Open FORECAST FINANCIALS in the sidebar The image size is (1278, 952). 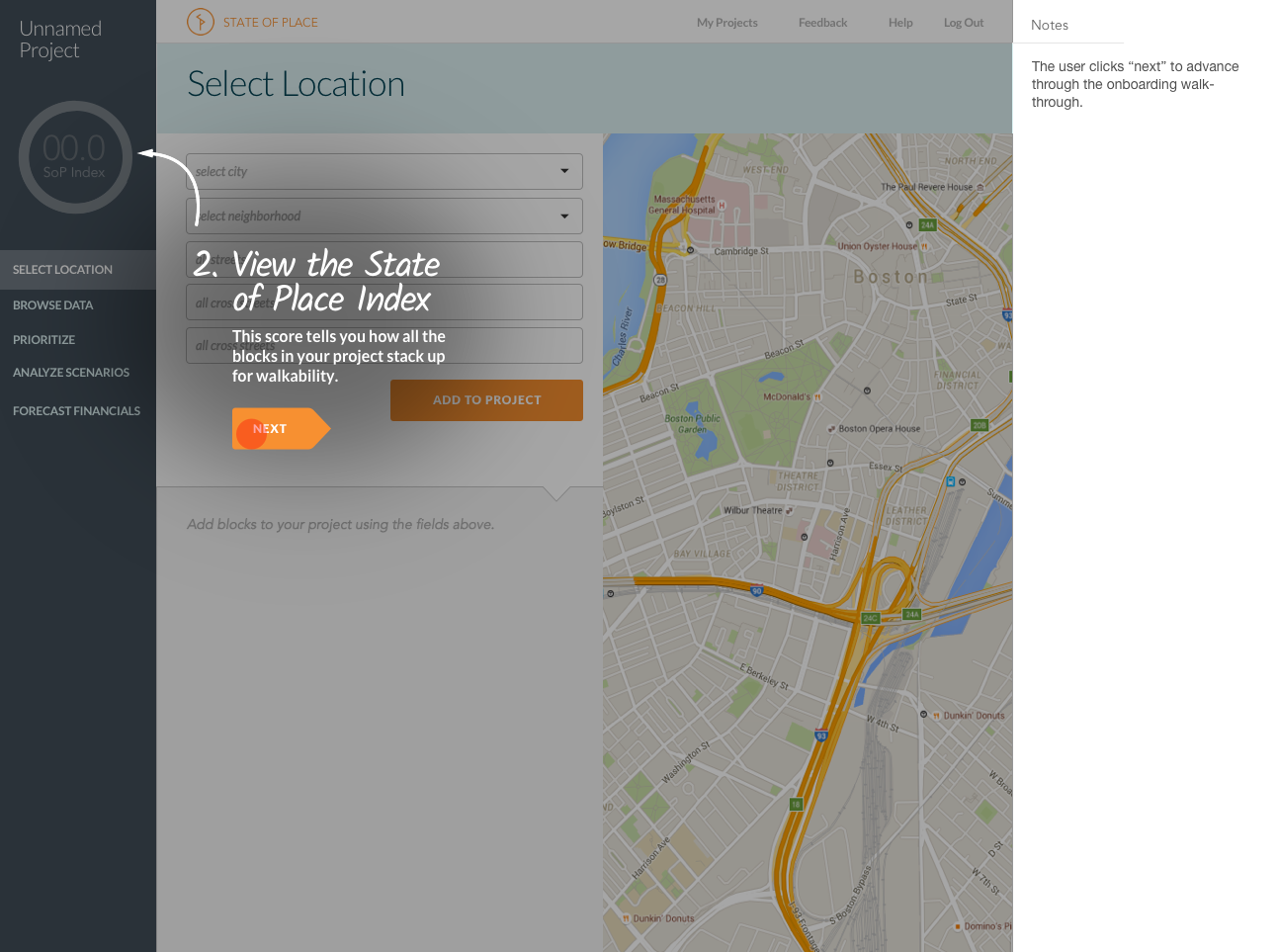click(x=76, y=410)
